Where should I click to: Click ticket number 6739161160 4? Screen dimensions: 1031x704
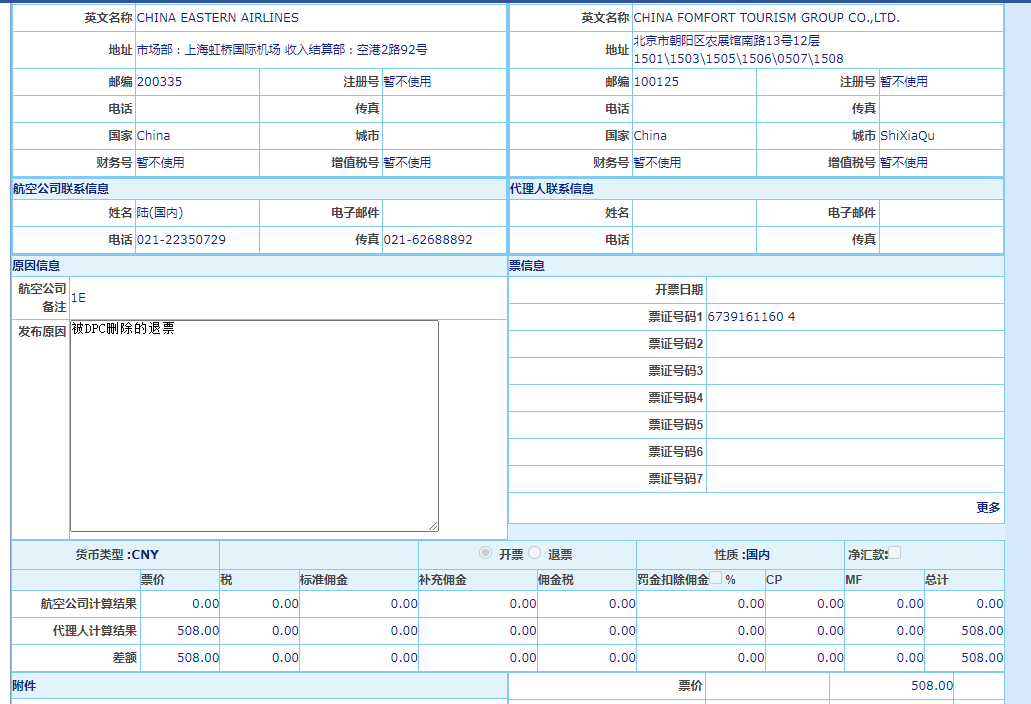[x=751, y=317]
